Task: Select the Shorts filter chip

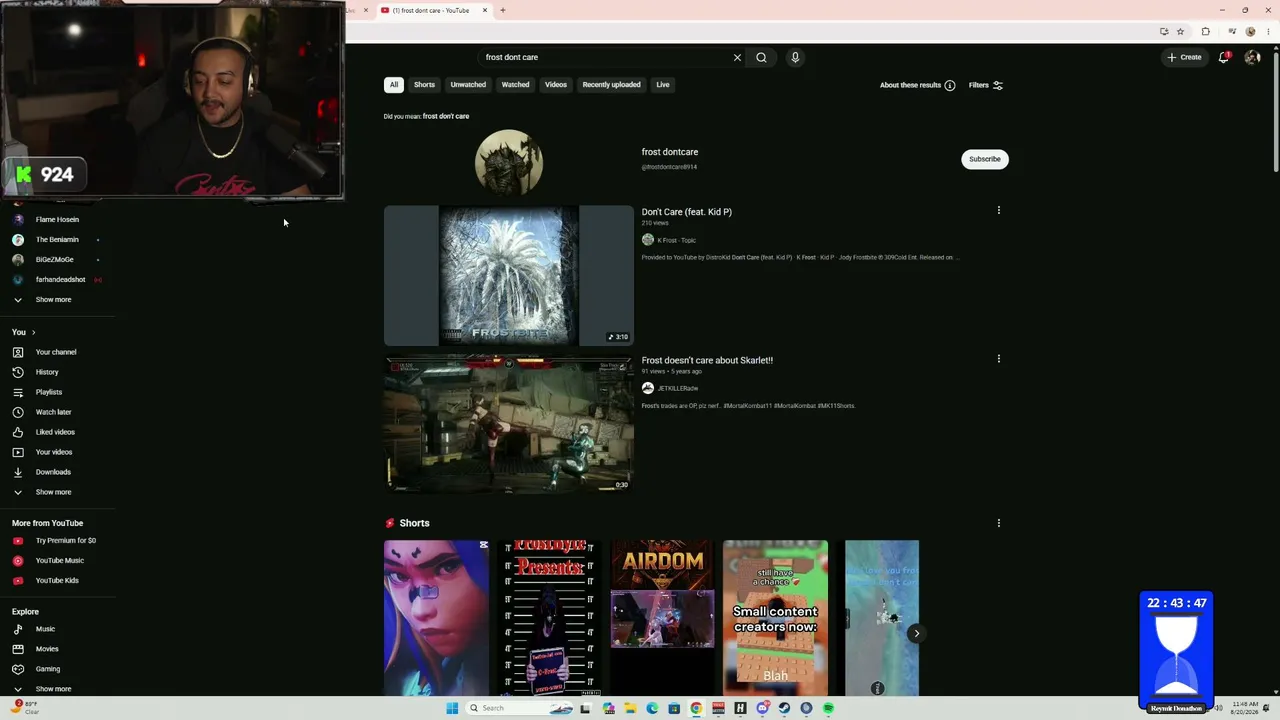Action: click(x=424, y=85)
